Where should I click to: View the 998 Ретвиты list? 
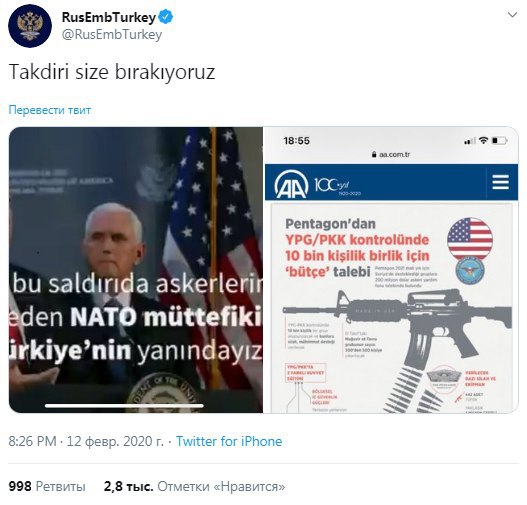tap(47, 486)
